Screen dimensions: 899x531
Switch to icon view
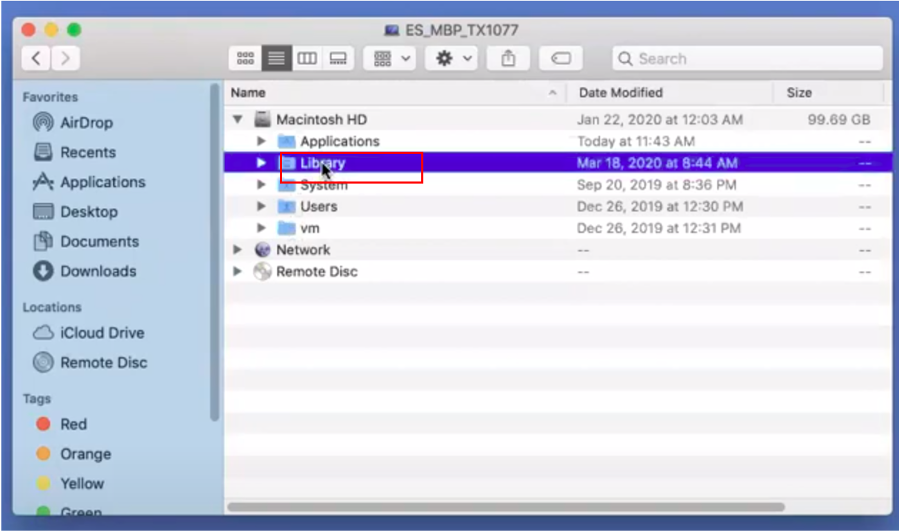pyautogui.click(x=245, y=58)
